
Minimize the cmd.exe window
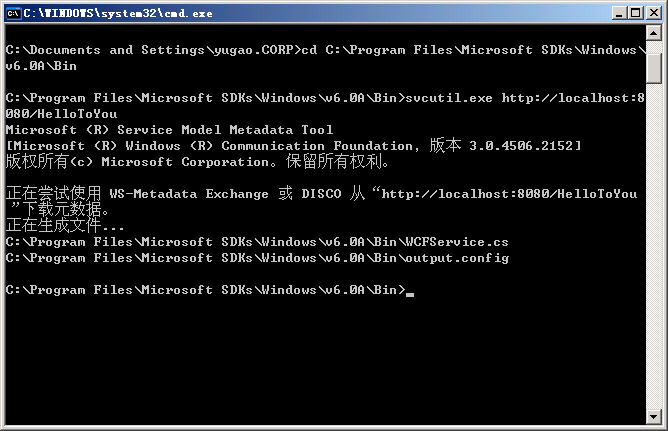(619, 13)
